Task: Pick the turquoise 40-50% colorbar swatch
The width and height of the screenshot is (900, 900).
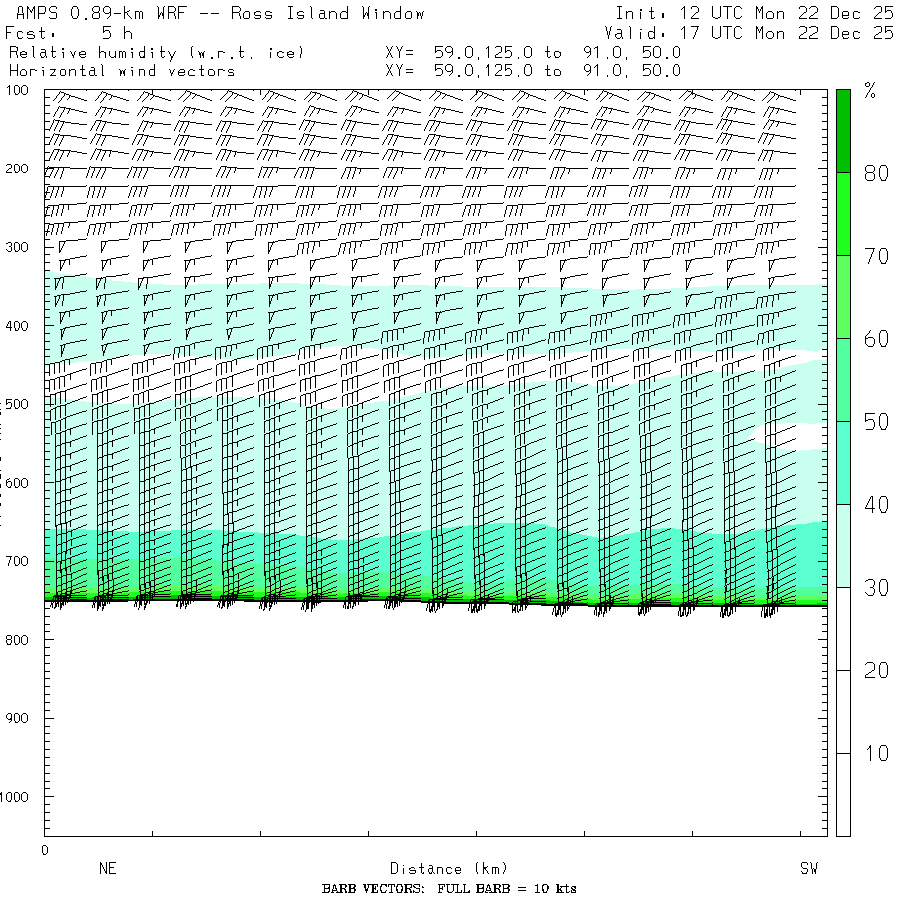Action: tap(843, 462)
